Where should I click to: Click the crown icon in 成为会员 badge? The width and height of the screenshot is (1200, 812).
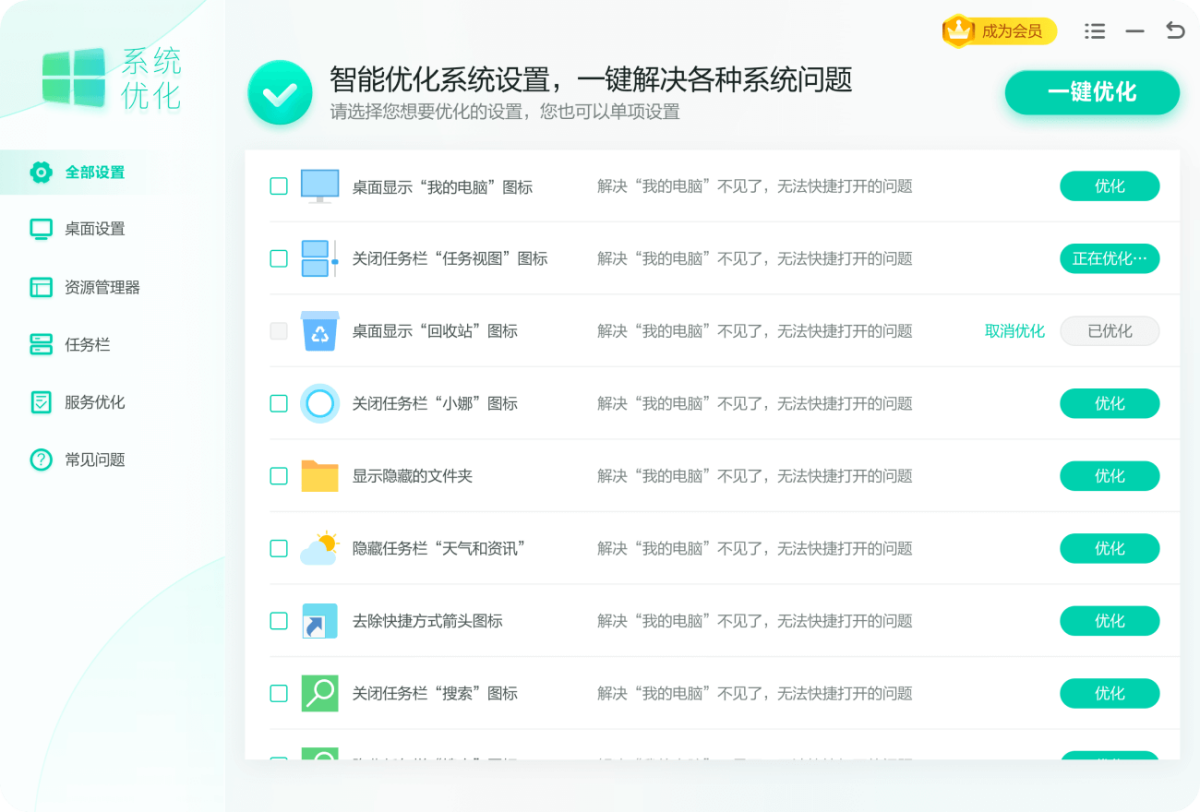tap(958, 31)
